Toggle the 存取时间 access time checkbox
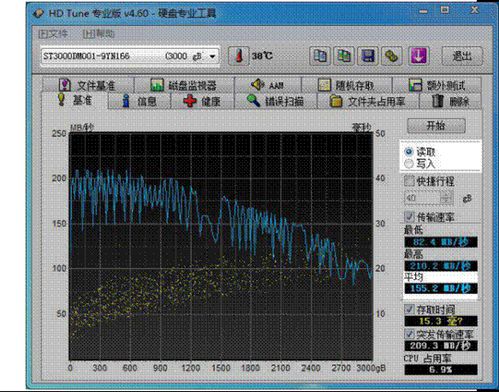The image size is (499, 392). (409, 309)
